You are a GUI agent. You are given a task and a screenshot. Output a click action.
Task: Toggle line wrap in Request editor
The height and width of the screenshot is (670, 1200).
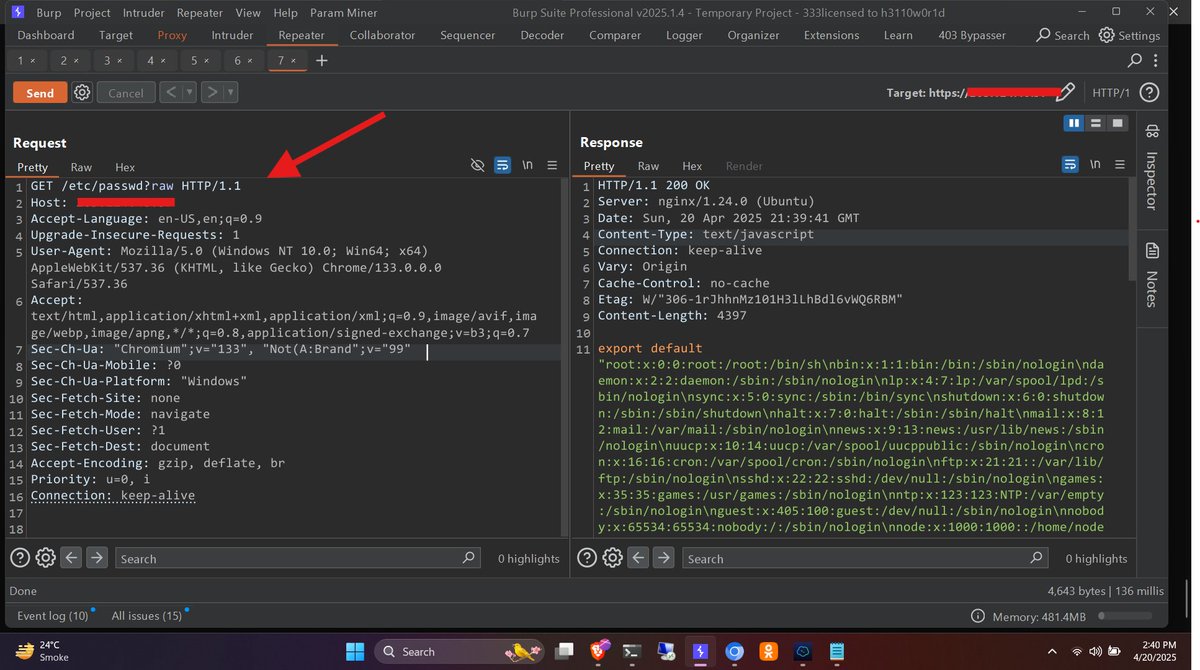point(503,165)
